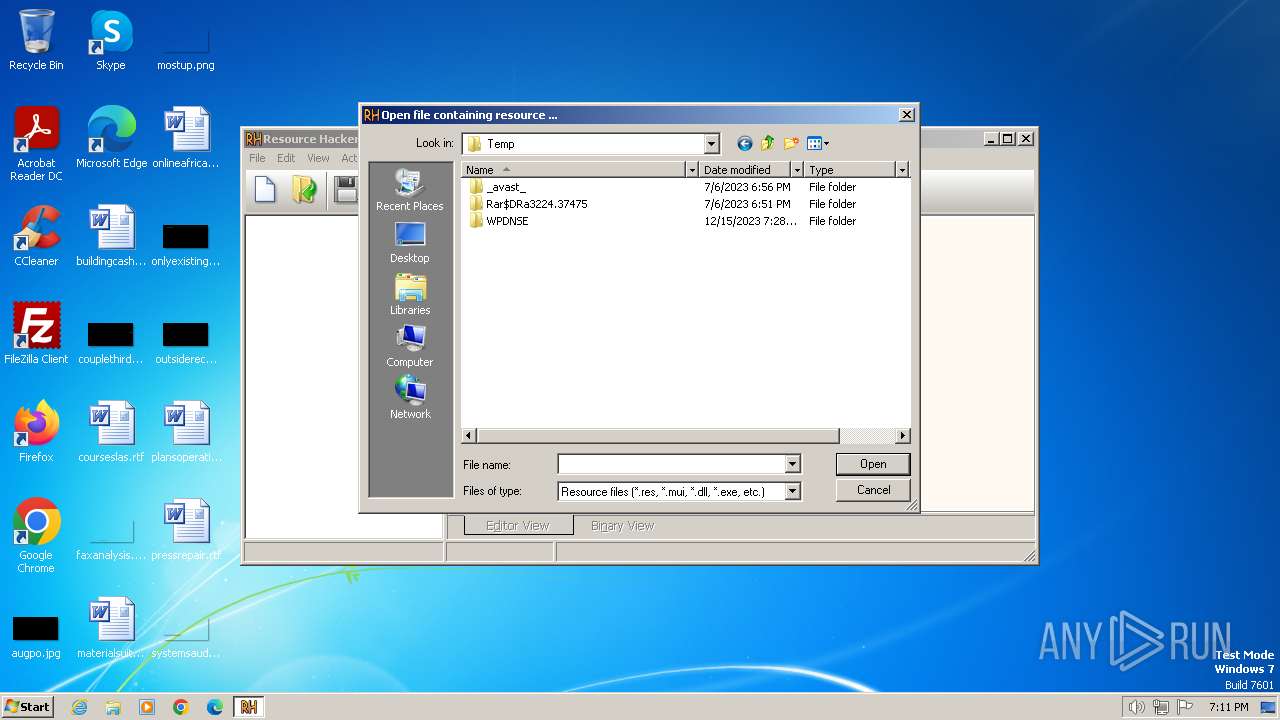
Task: Open Skype desktop shortcut
Action: coord(111,40)
